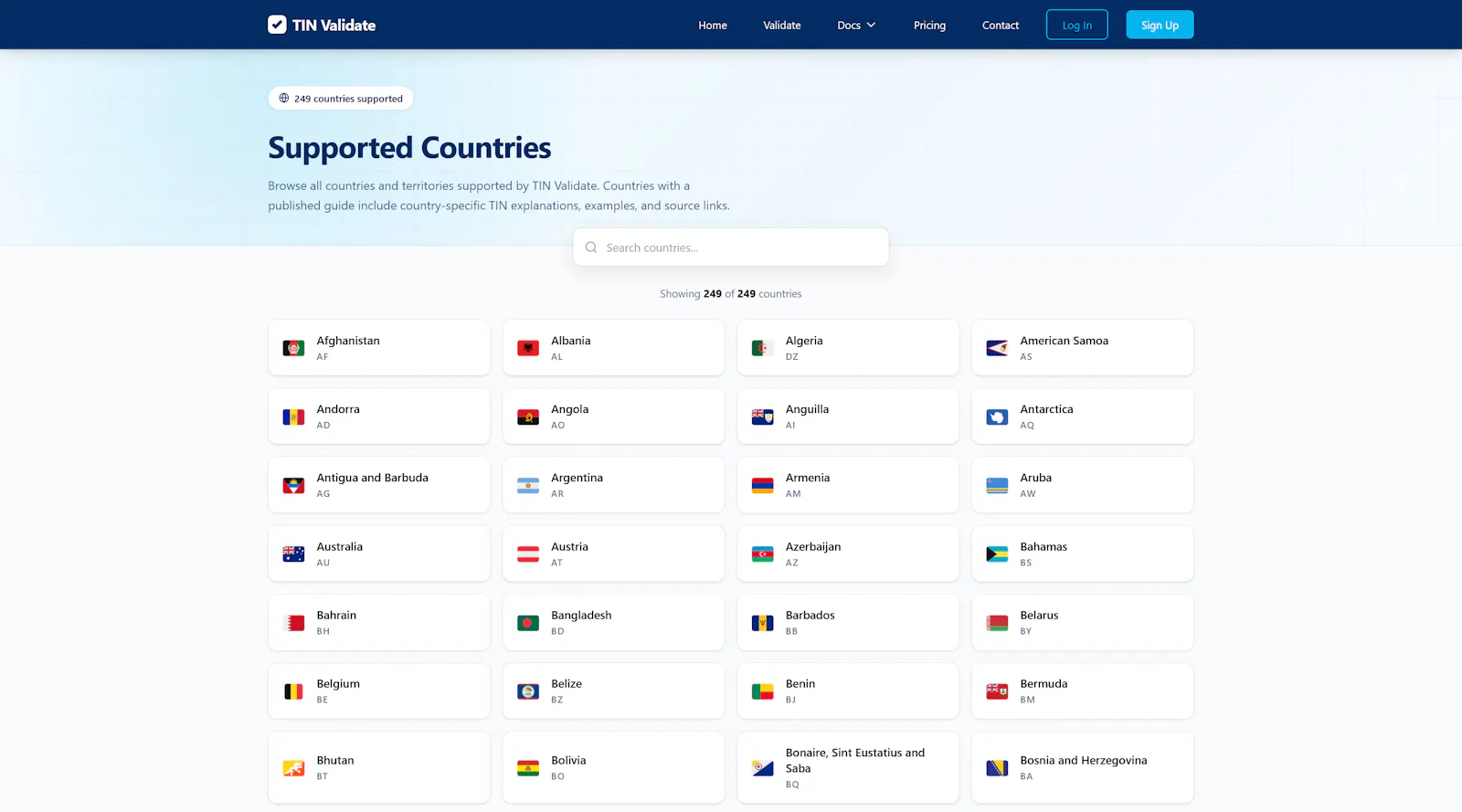1462x812 pixels.
Task: Click the Bermuda flag icon
Action: tap(997, 691)
